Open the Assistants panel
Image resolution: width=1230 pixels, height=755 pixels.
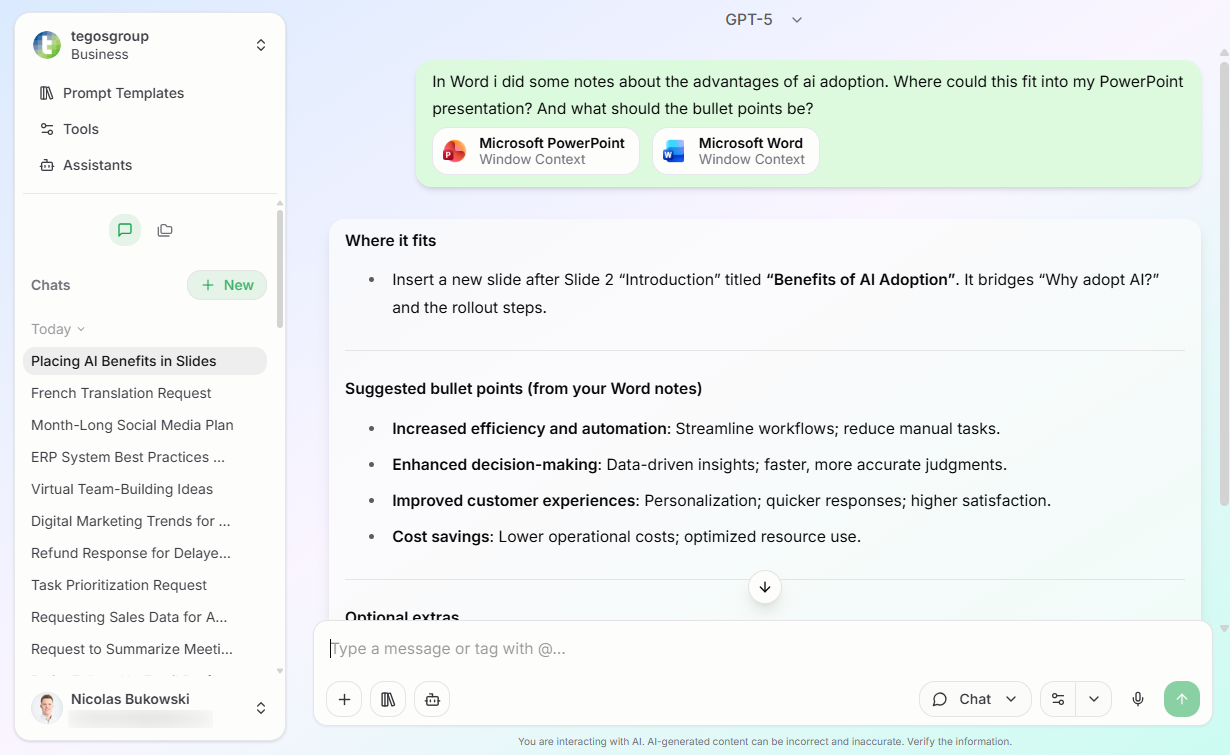(x=95, y=165)
